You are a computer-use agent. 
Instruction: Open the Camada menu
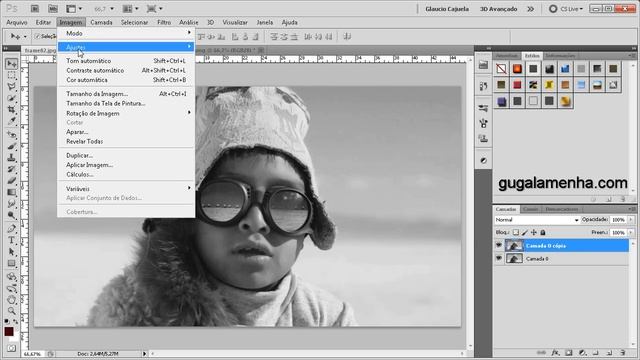pyautogui.click(x=101, y=22)
